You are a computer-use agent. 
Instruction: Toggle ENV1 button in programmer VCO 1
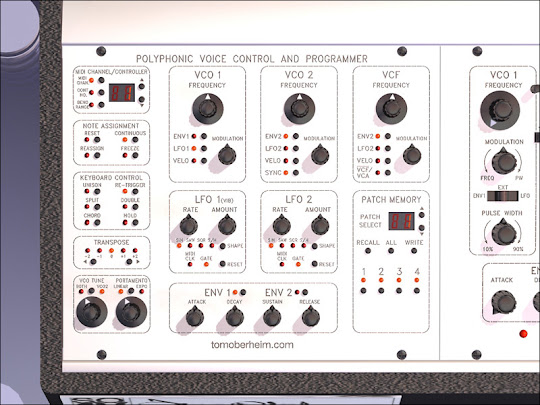pyautogui.click(x=204, y=136)
